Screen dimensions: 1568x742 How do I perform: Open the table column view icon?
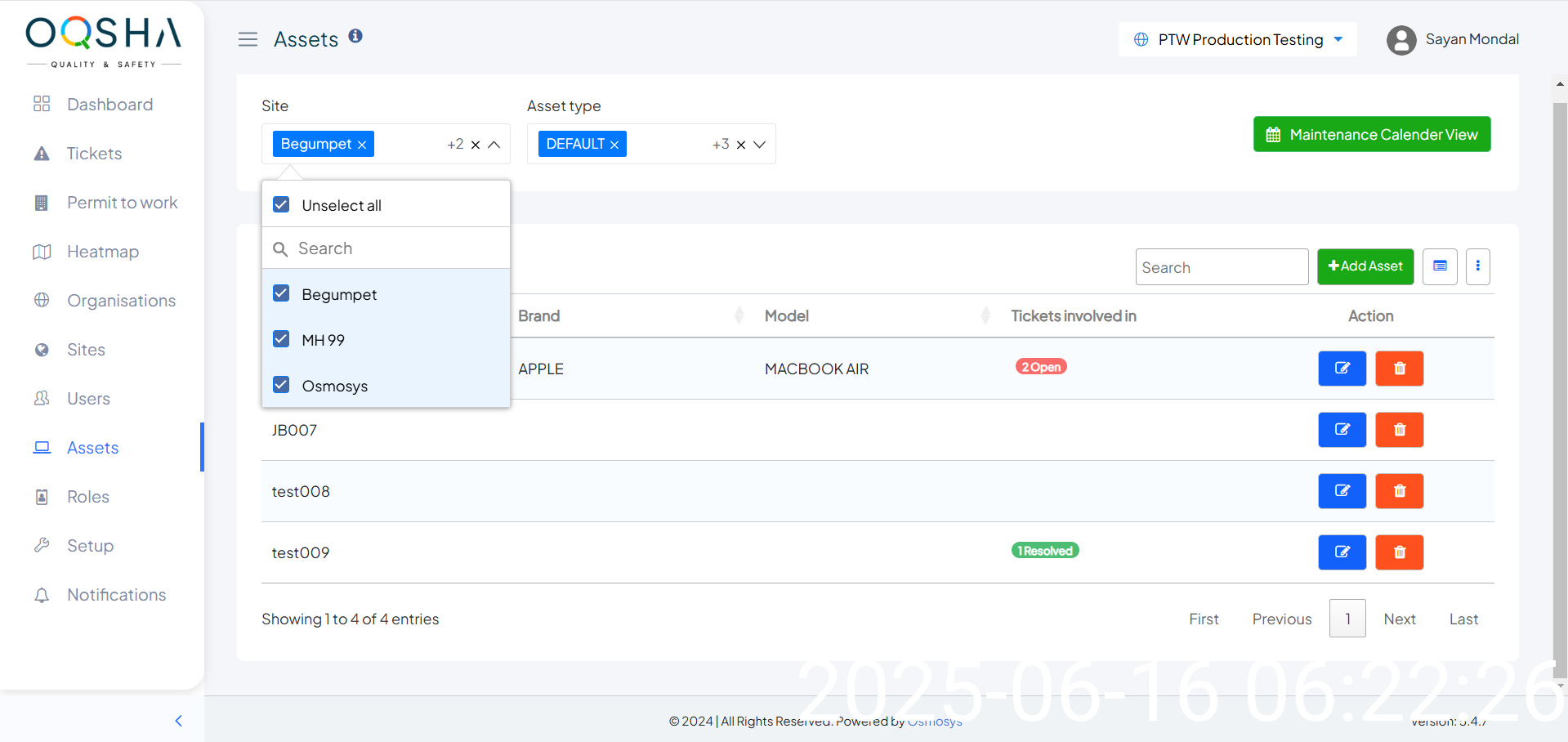(x=1439, y=266)
